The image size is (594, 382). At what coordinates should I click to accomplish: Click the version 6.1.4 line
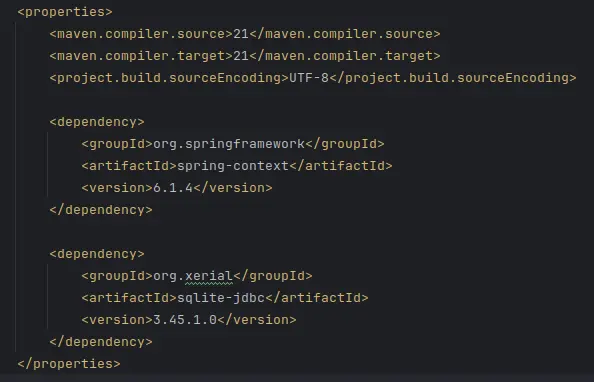pyautogui.click(x=177, y=188)
